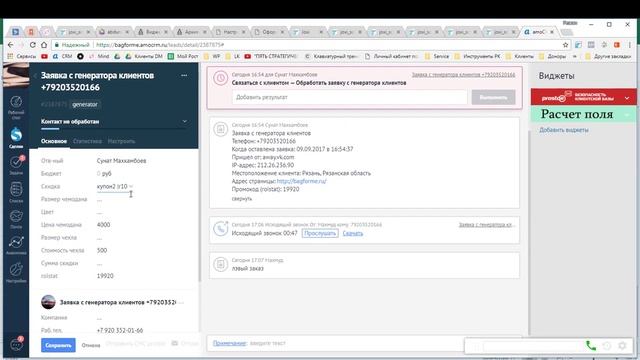Switch to the 'Оформ' browser tab

[x=269, y=31]
